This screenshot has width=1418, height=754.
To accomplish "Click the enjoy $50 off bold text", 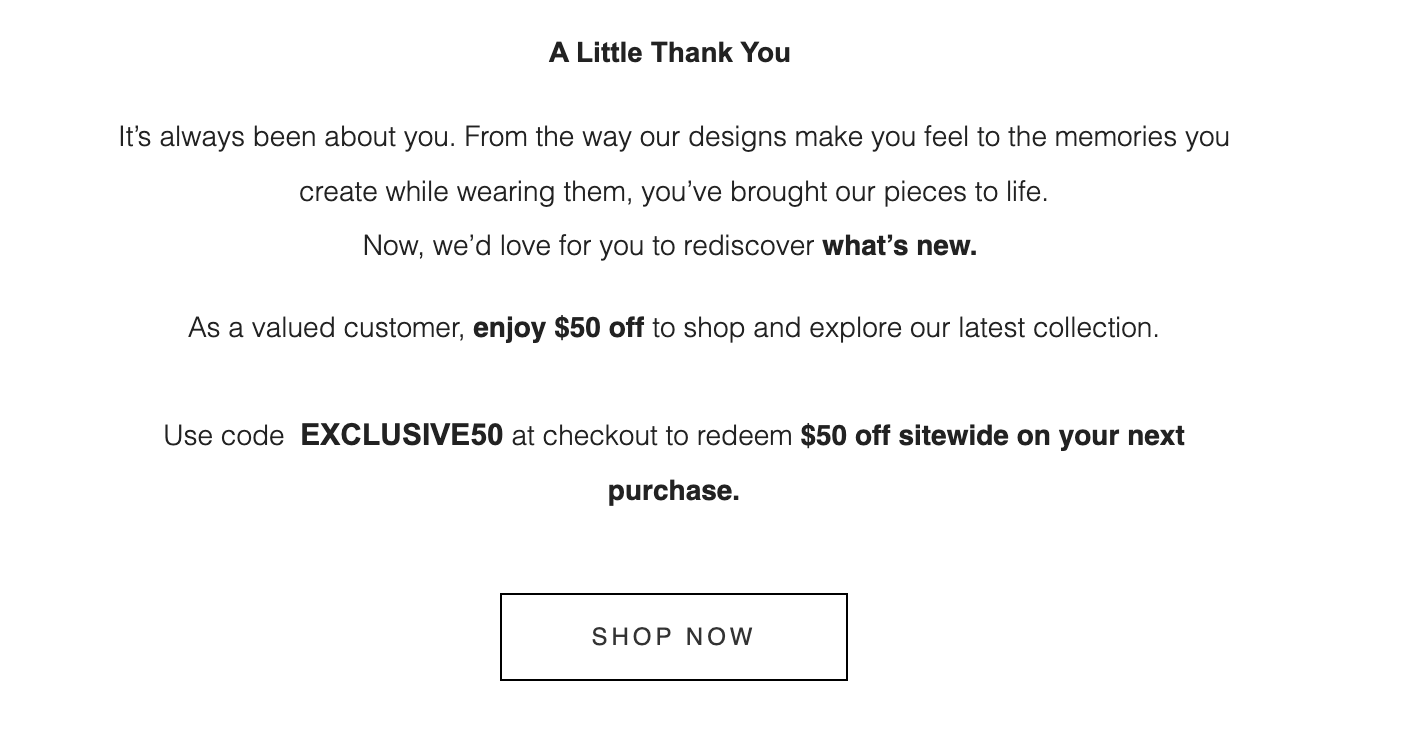I will pyautogui.click(x=559, y=327).
